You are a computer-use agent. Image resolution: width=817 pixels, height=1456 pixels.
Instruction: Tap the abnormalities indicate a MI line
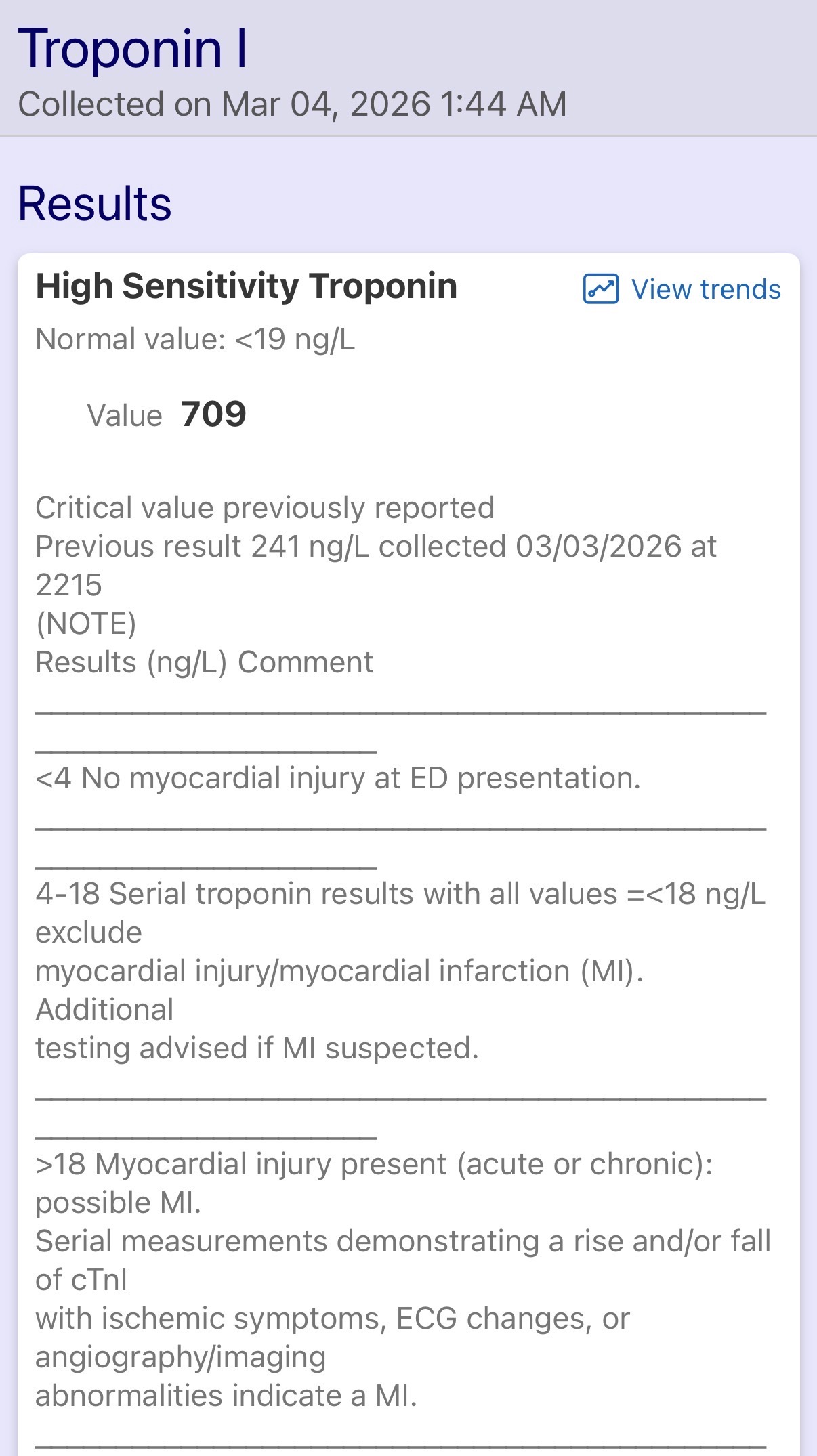(226, 1396)
